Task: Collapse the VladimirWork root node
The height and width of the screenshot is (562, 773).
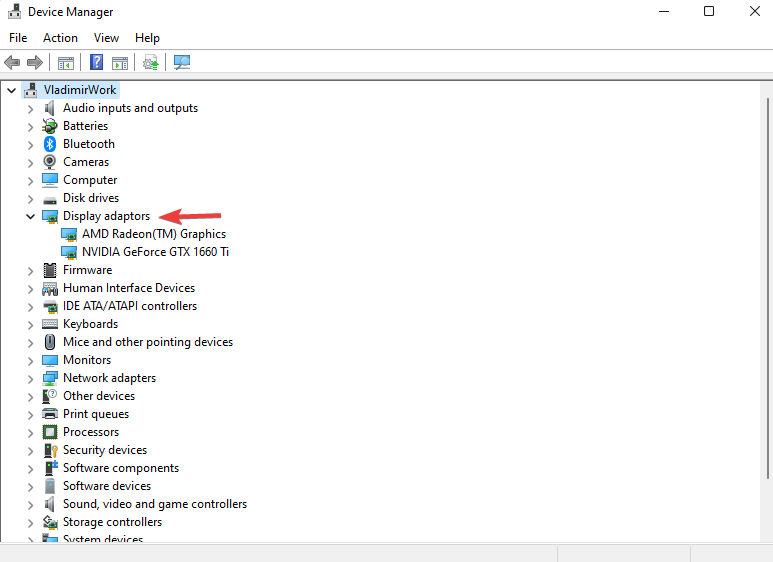Action: [x=11, y=90]
